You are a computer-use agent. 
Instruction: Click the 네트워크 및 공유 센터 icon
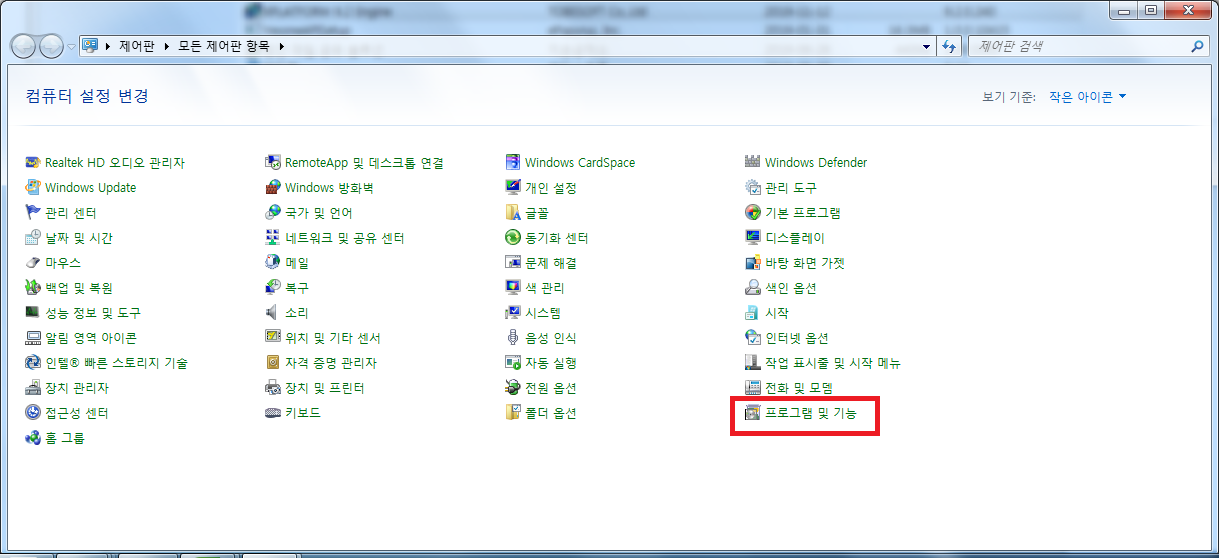273,237
